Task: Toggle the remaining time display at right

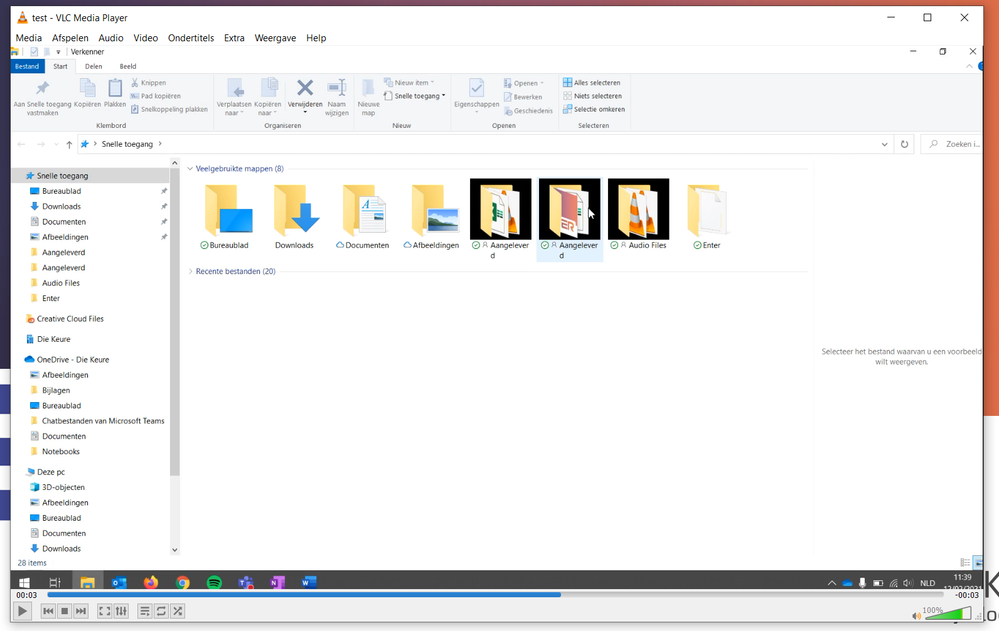Action: coord(966,595)
